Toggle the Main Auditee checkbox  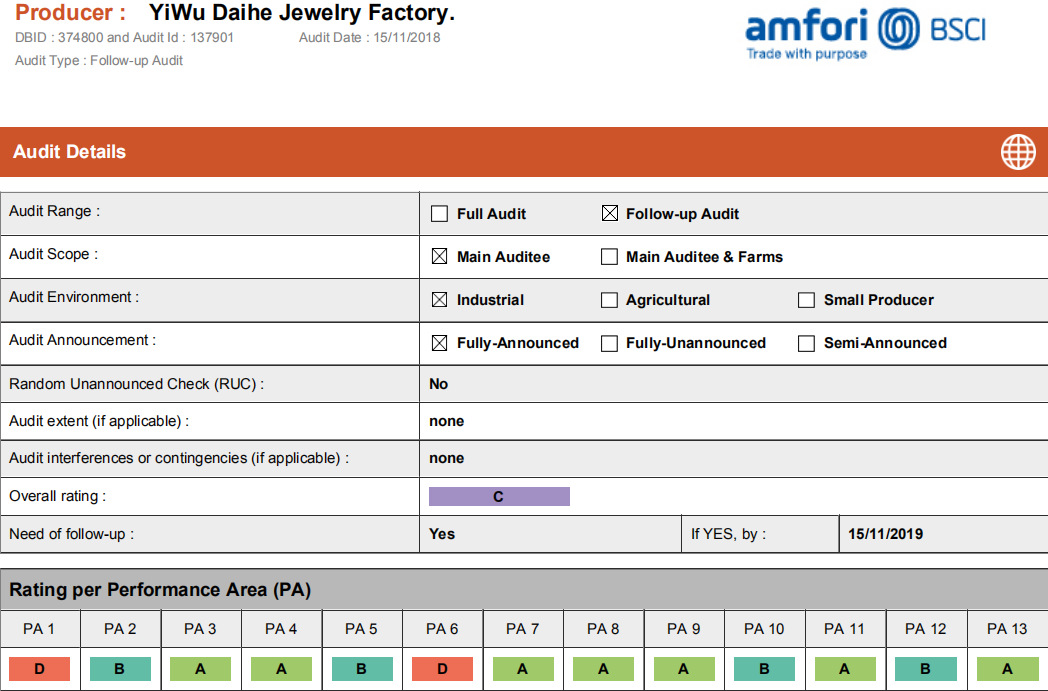pos(439,257)
